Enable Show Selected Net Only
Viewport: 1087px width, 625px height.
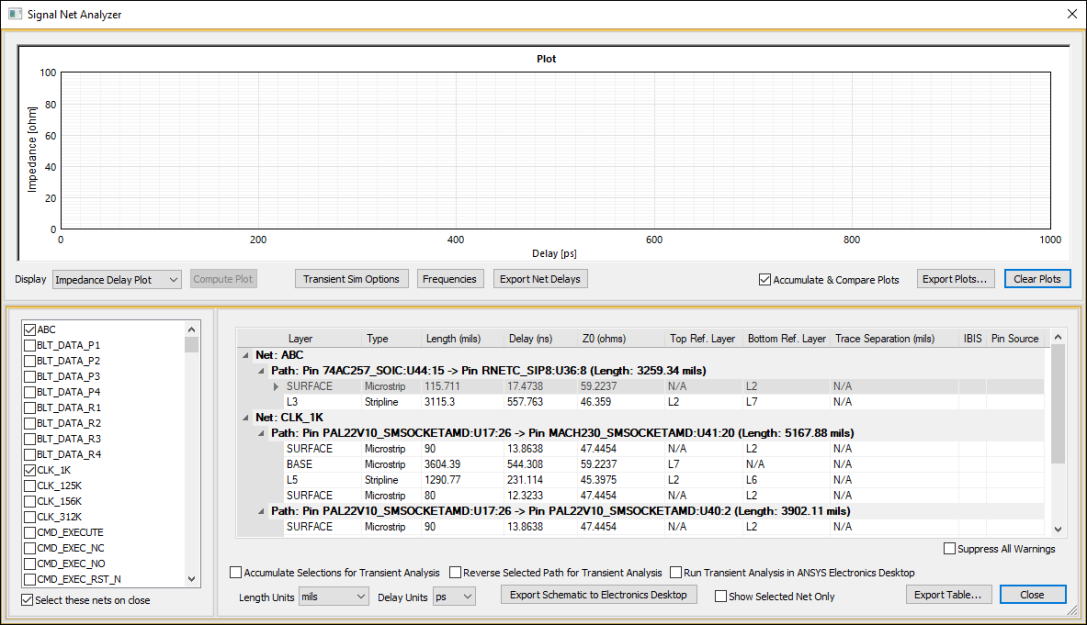pos(721,594)
